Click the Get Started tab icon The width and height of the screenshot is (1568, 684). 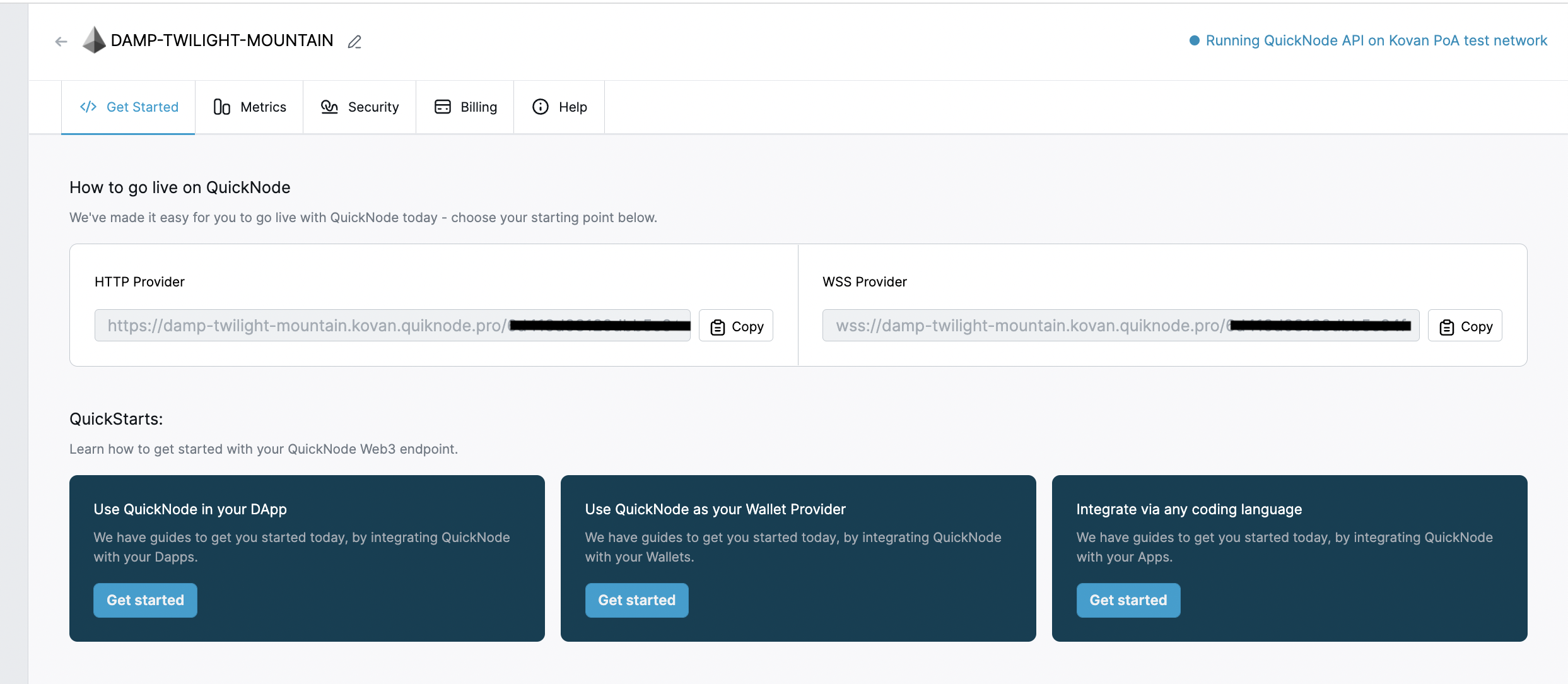click(88, 106)
